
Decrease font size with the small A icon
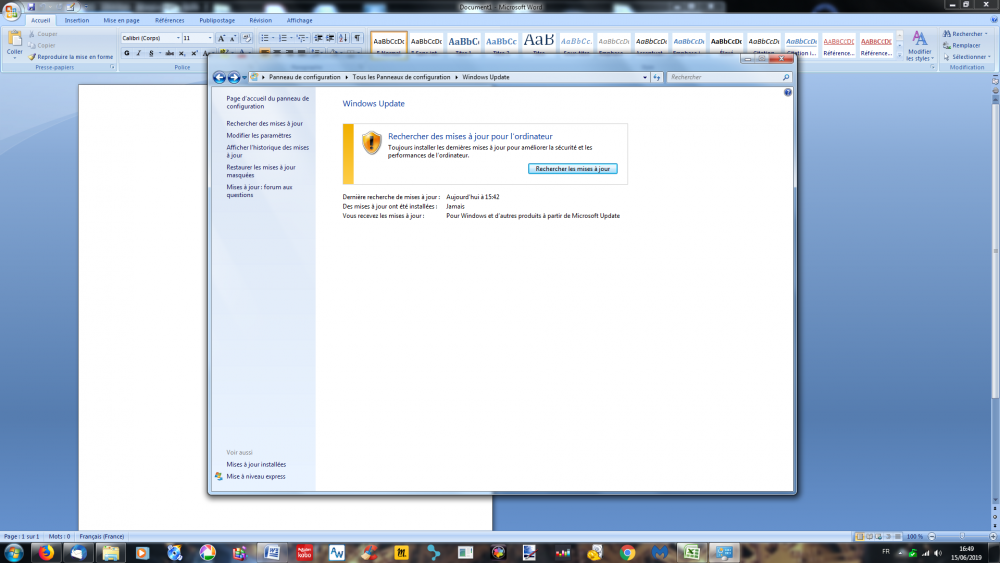[233, 38]
